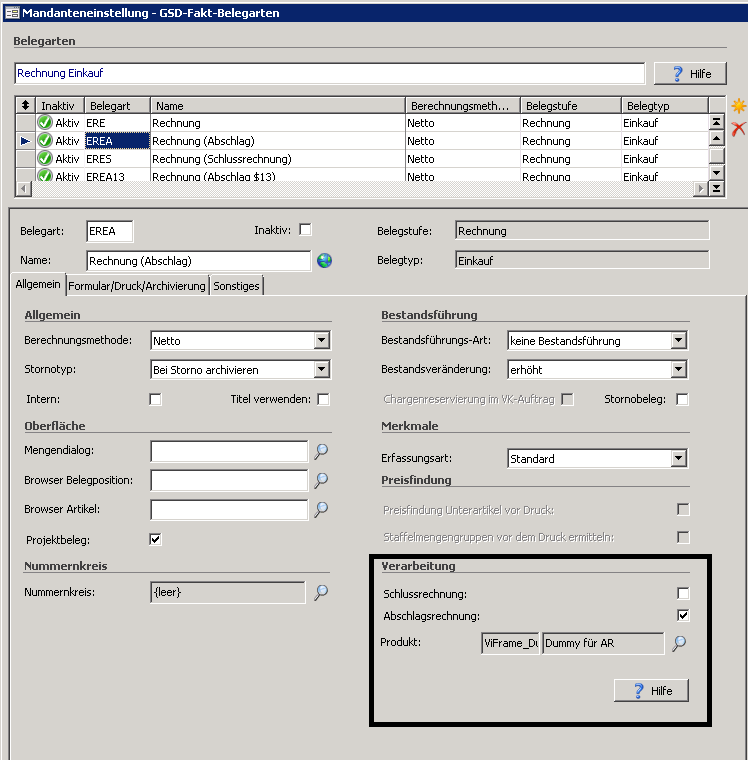Switch to the Sonstiges tab
This screenshot has width=748, height=760.
[237, 286]
